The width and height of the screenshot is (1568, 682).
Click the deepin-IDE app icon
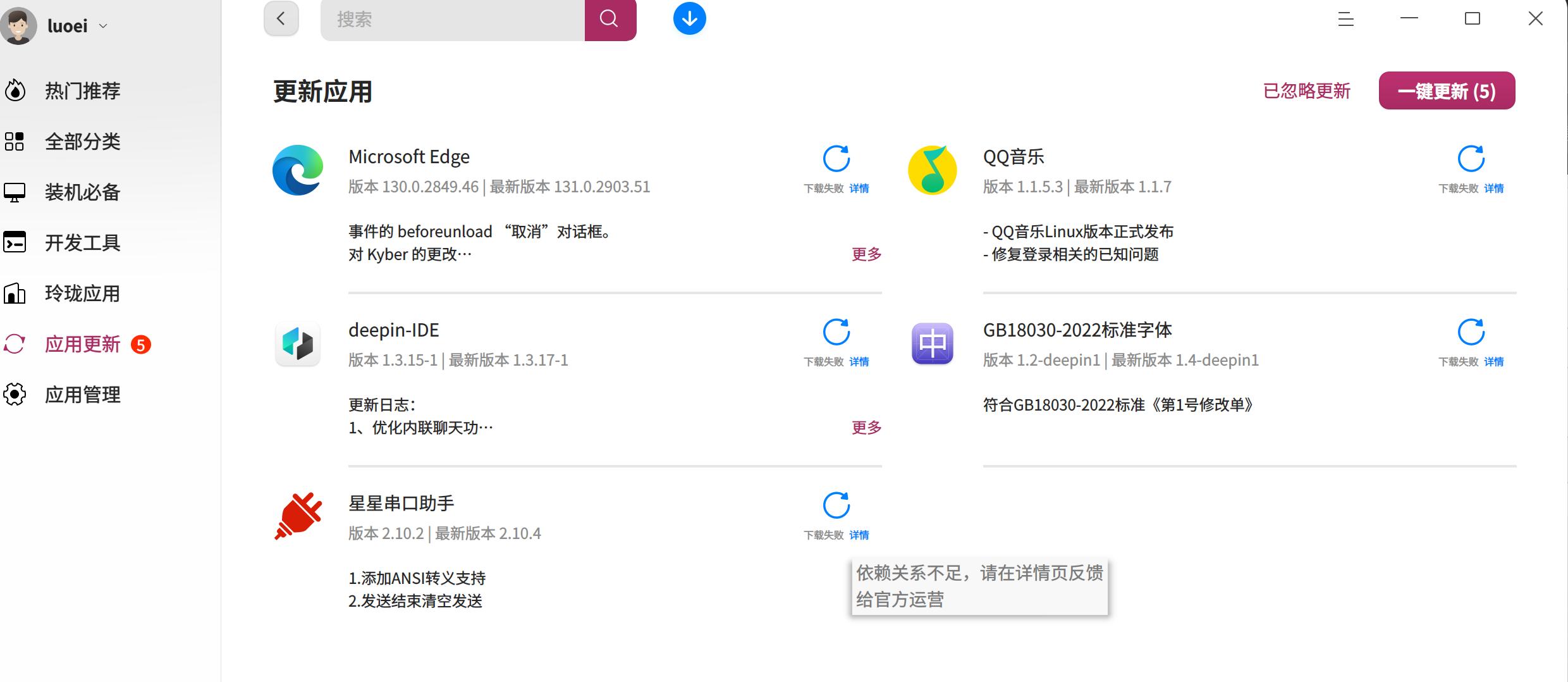298,344
